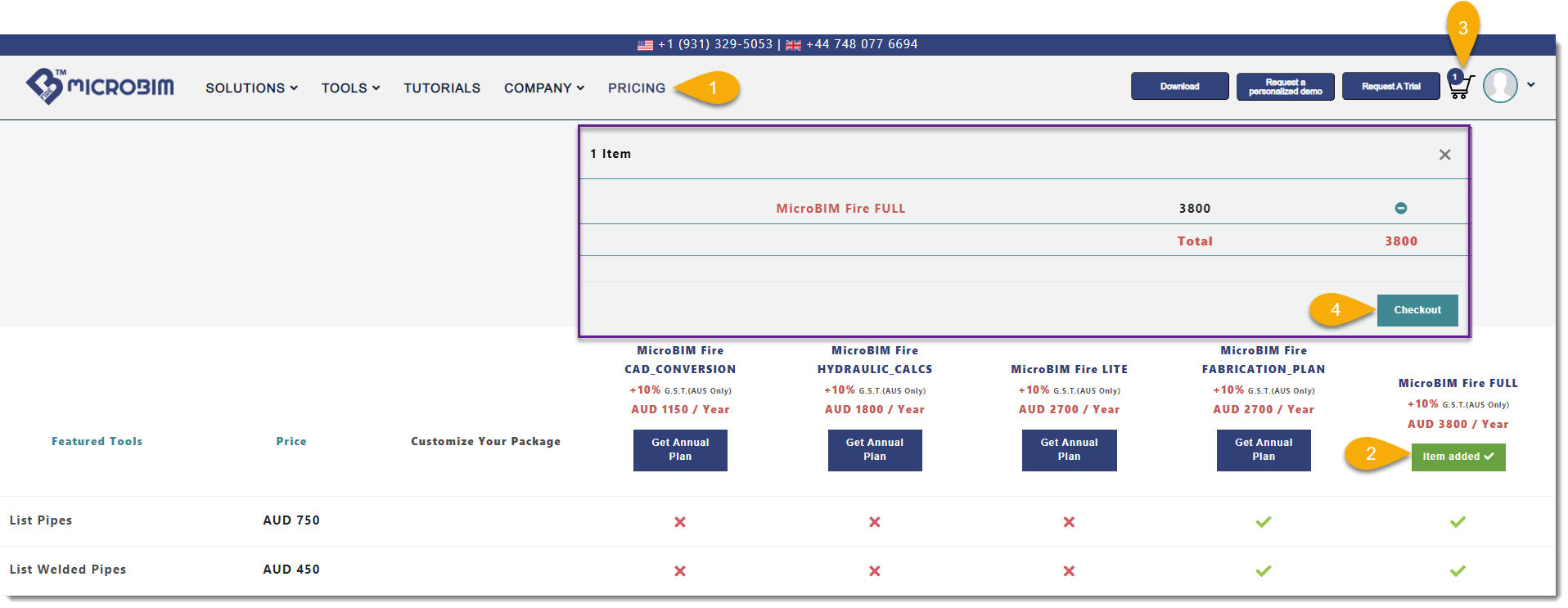
Task: Click List Pipes check under FABRICATION_PLAN
Action: [x=1264, y=521]
